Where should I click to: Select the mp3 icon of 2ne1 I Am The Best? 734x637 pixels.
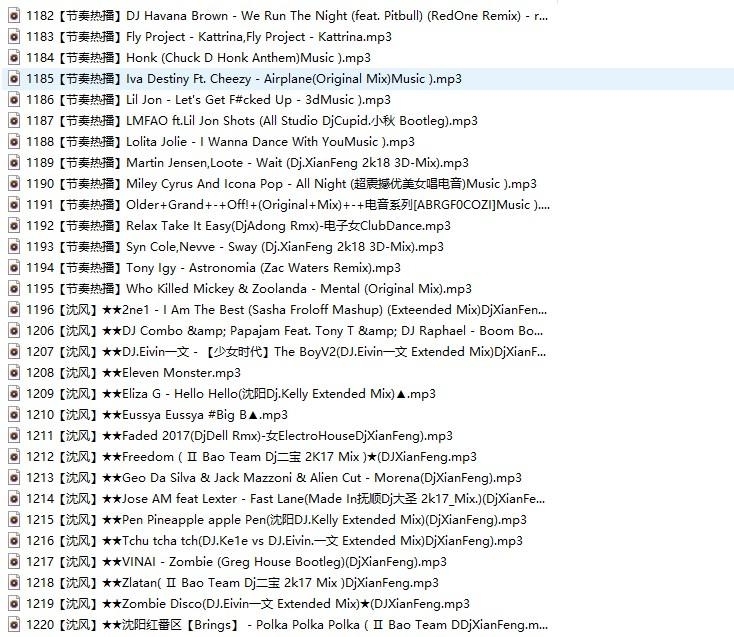[14, 310]
